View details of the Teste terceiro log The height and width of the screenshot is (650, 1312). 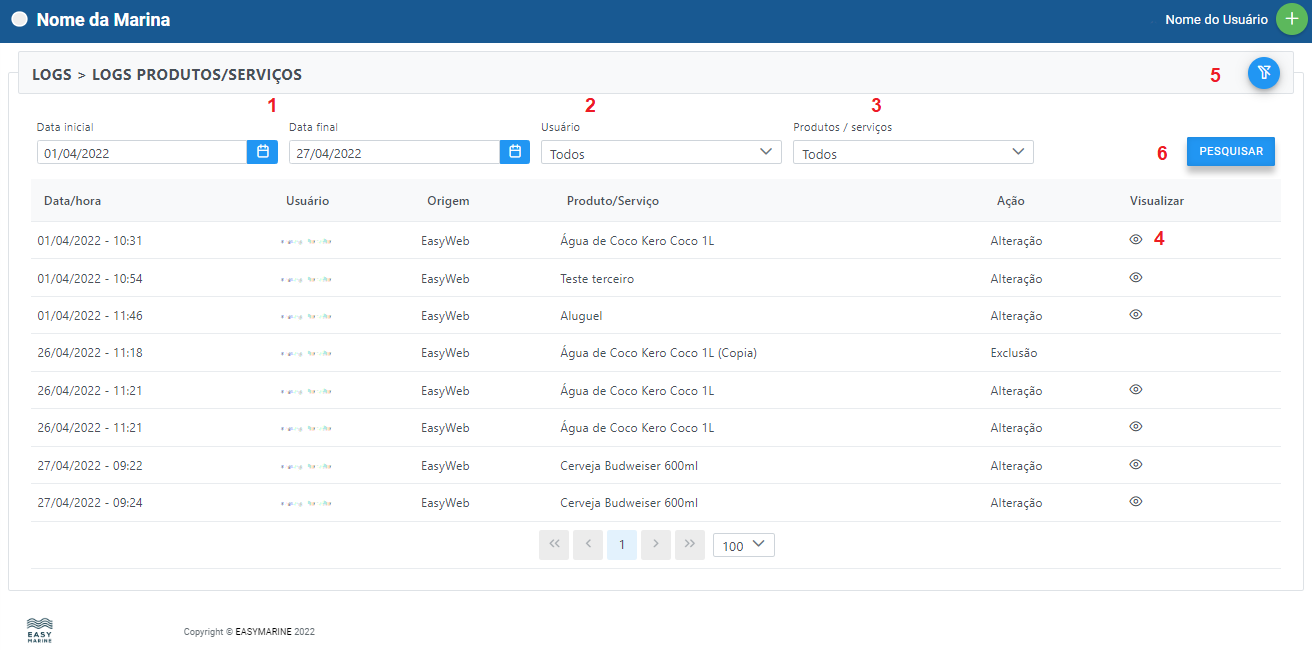[x=1135, y=278]
